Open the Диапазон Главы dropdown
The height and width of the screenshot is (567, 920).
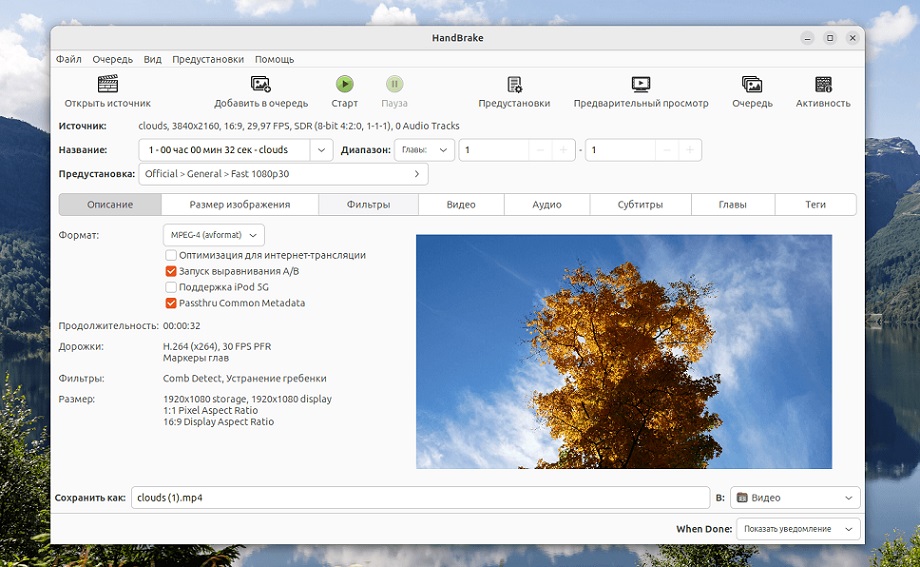[424, 150]
